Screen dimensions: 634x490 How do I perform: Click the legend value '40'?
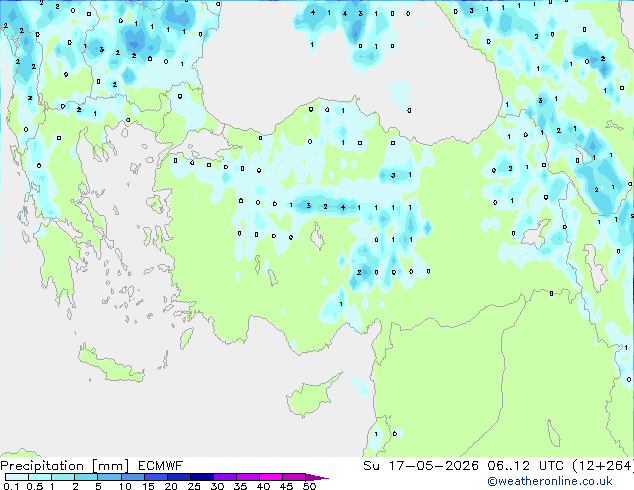tap(263, 486)
